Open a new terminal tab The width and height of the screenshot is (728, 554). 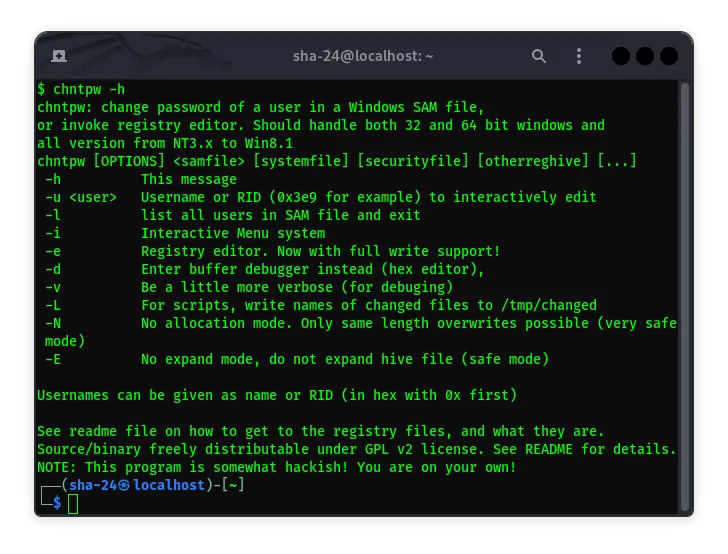(59, 56)
